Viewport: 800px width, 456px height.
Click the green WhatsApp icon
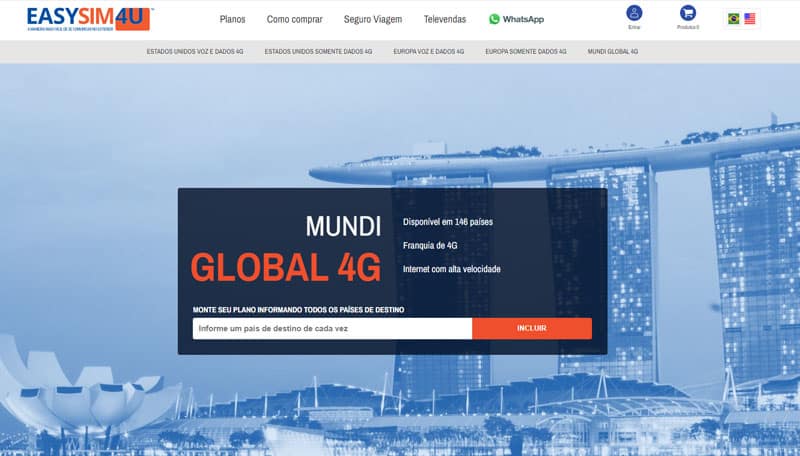point(494,19)
